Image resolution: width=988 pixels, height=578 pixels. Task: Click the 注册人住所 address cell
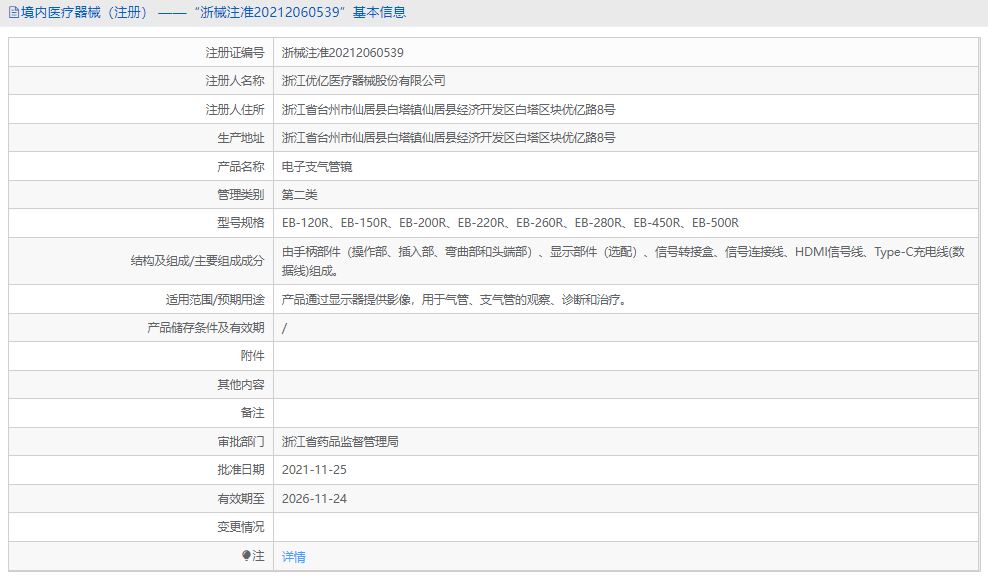pos(449,109)
